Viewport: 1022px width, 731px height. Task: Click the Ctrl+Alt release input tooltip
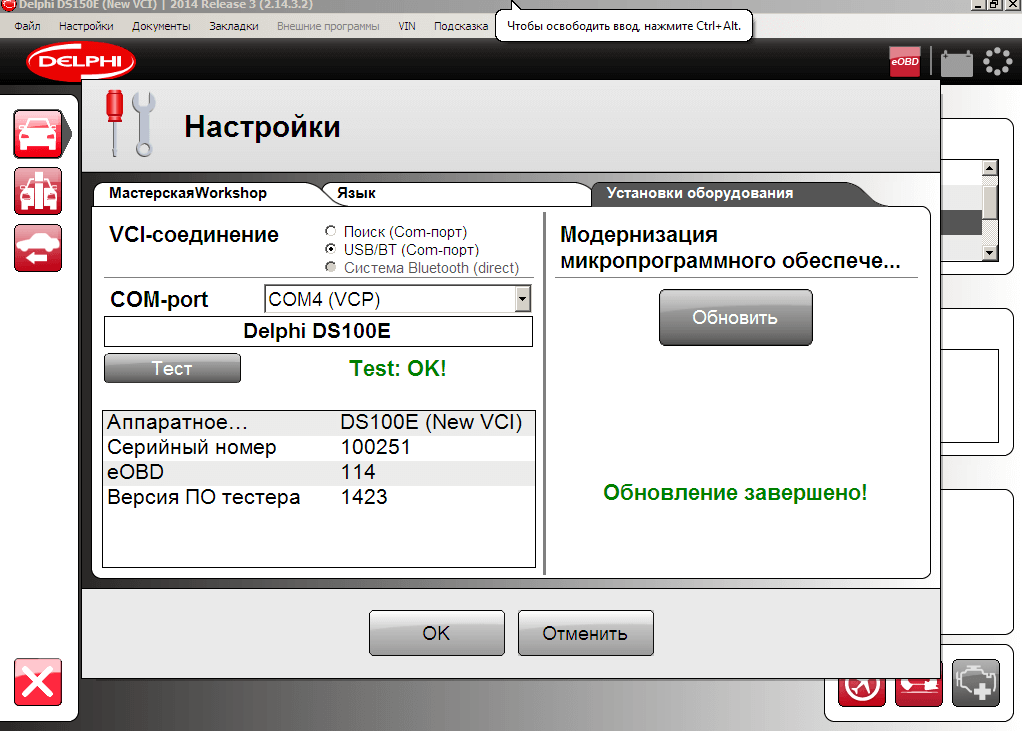pos(624,26)
